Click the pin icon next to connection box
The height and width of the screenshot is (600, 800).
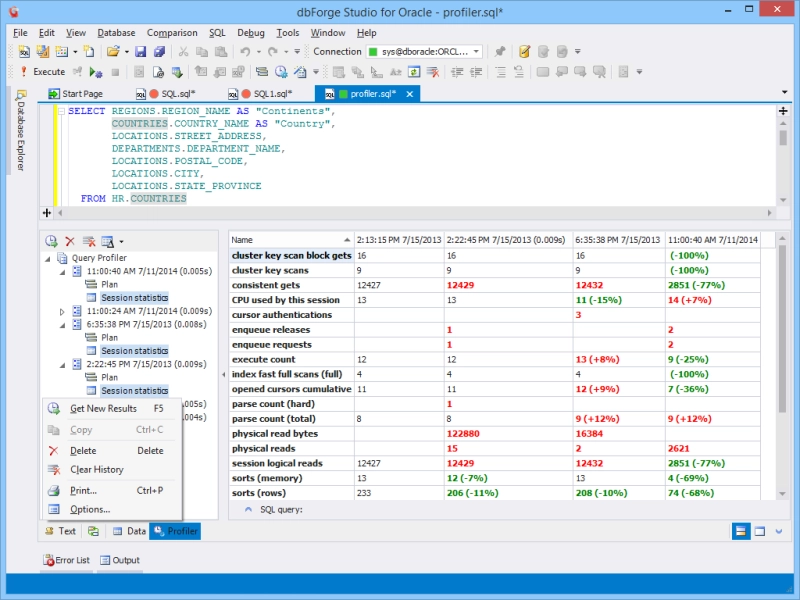(x=500, y=52)
